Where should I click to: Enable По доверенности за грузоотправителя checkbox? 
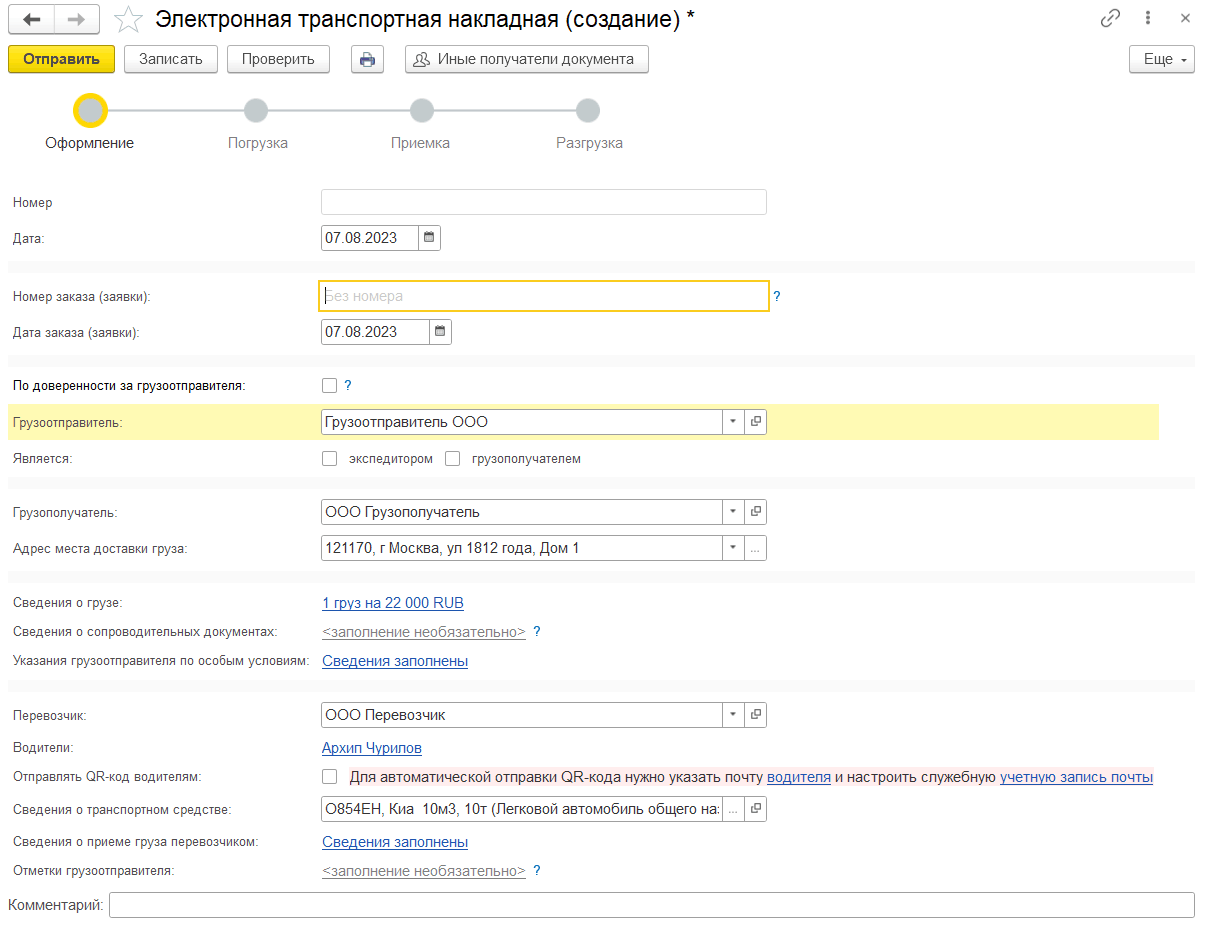coord(329,385)
